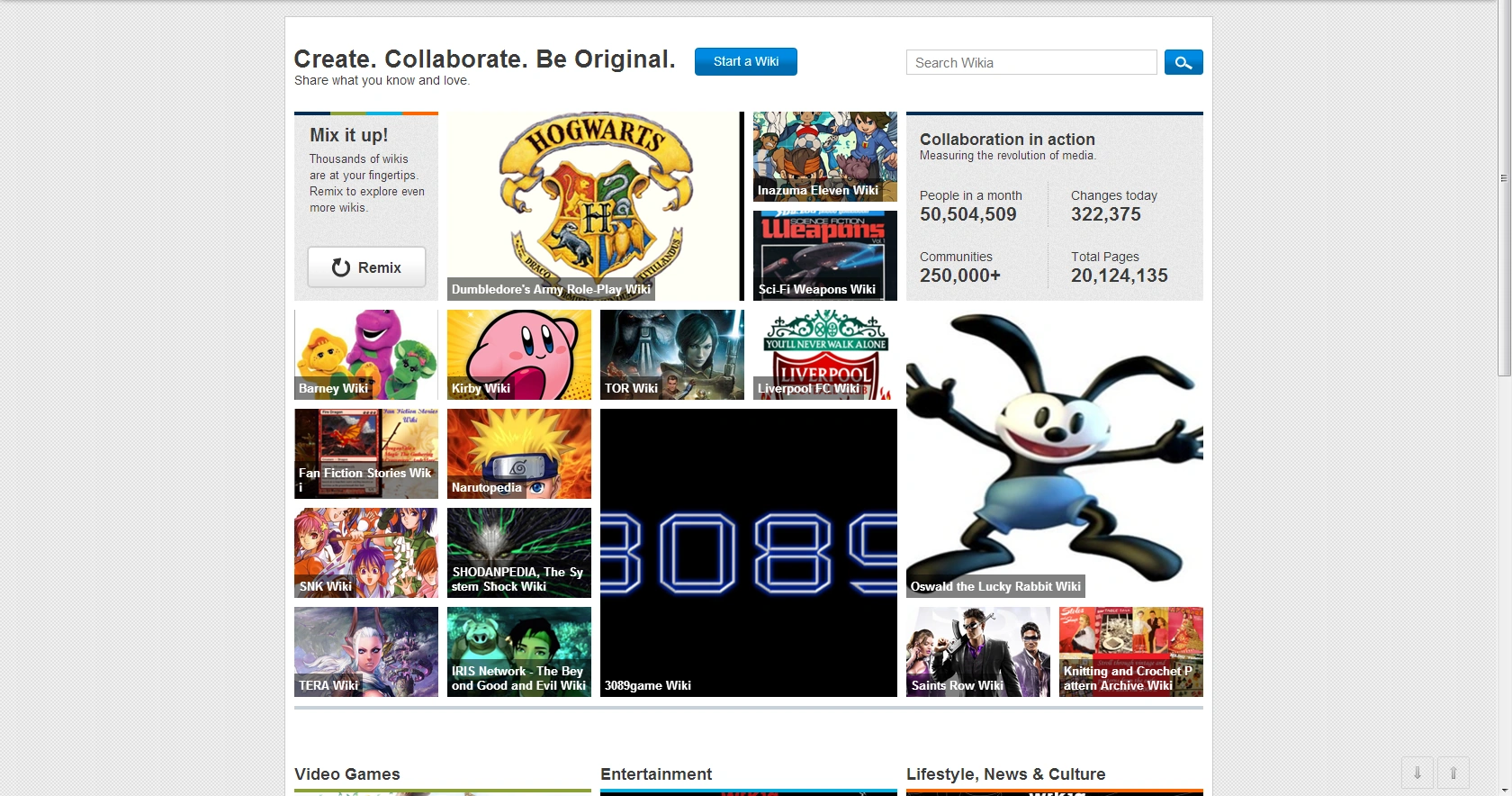Open the Beyond Good and Evil Wiki tile

[x=519, y=652]
